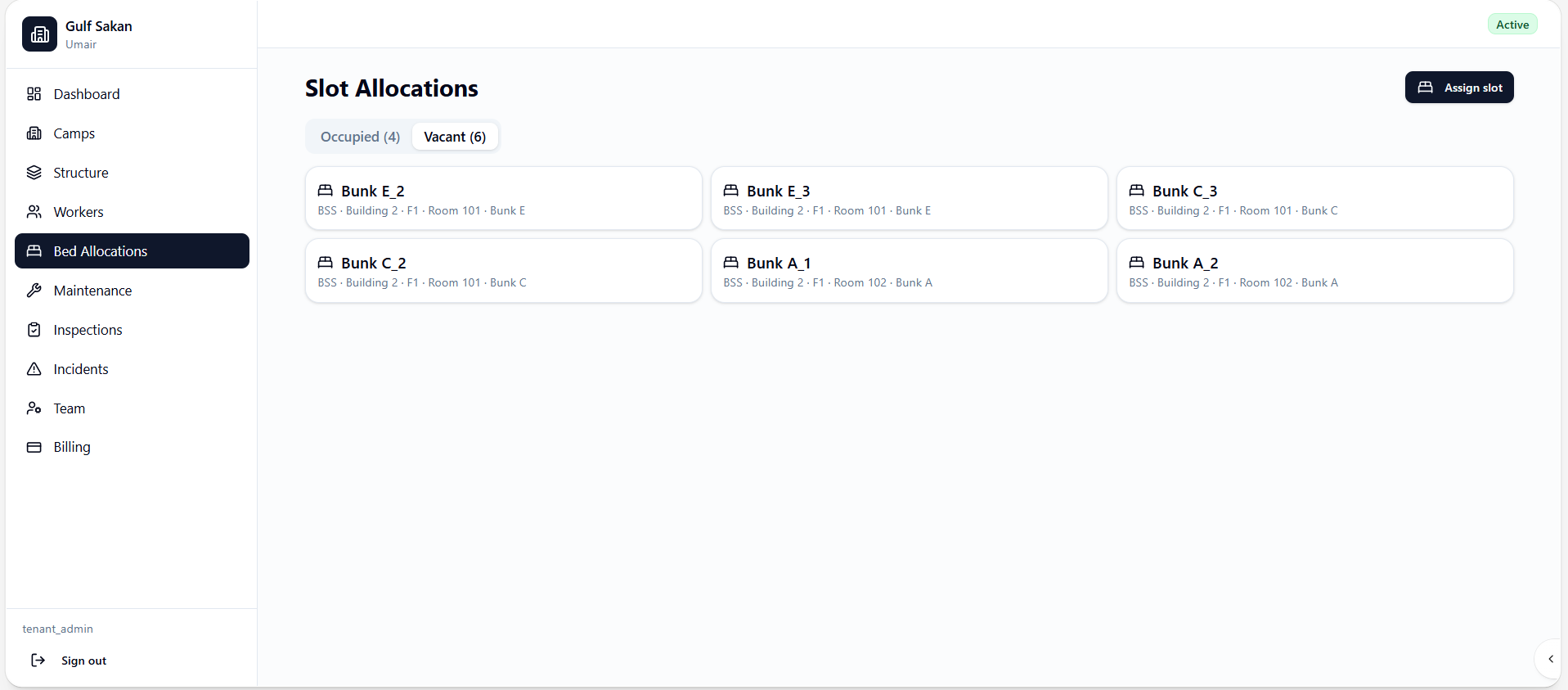Open the Bunk E_2 slot card
The height and width of the screenshot is (690, 1568).
pos(504,199)
